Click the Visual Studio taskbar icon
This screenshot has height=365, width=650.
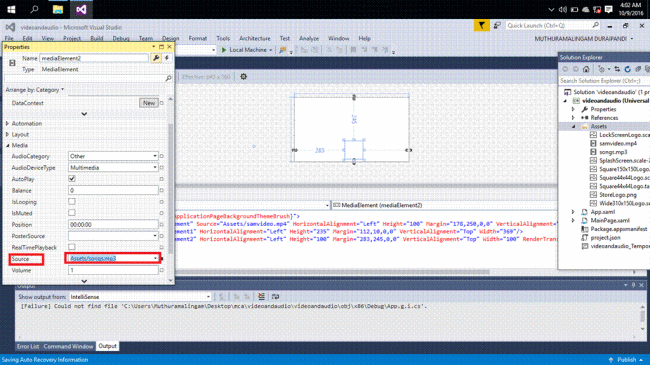[81, 9]
